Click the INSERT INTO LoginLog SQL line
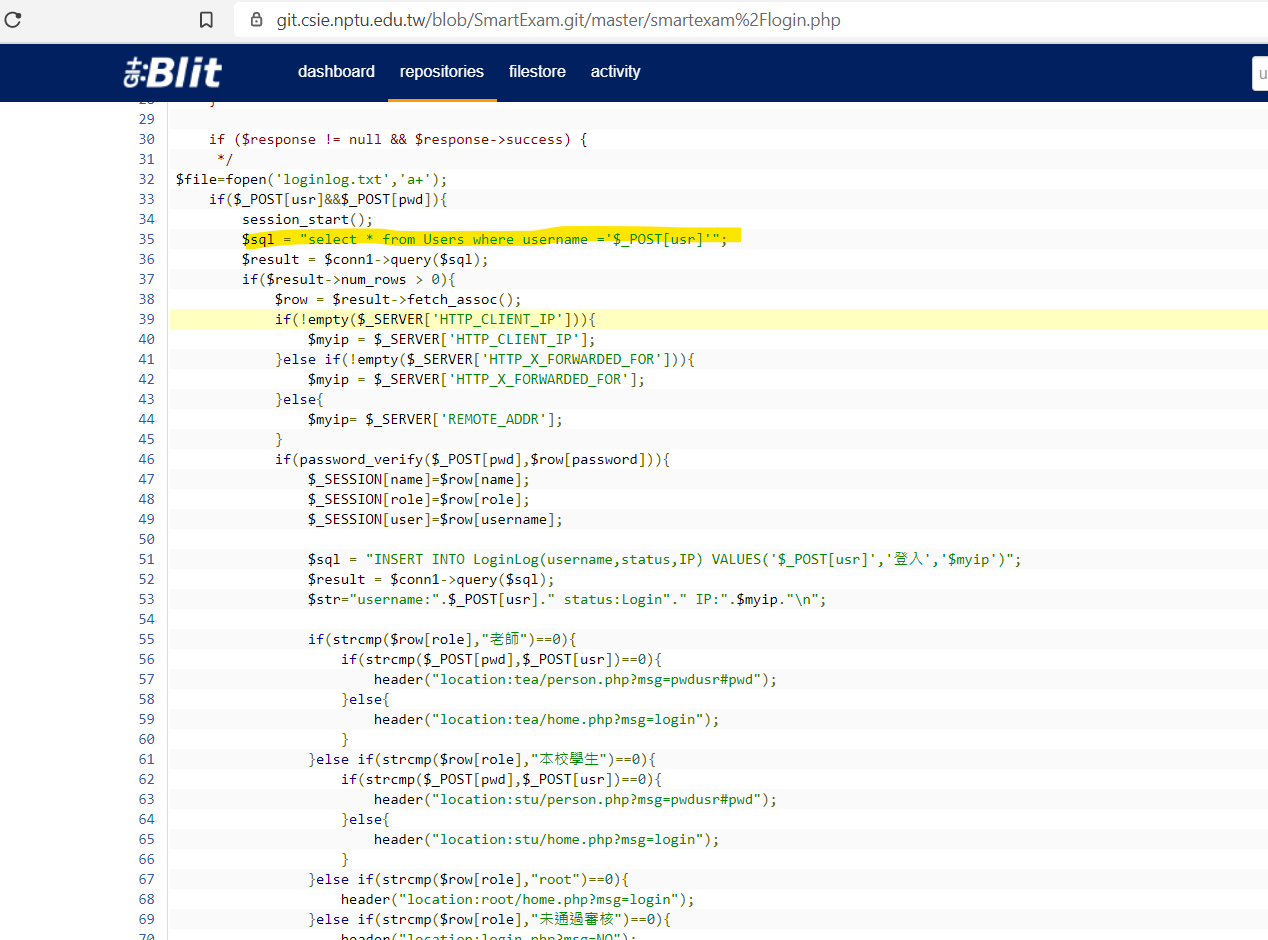This screenshot has width=1268, height=940. click(665, 559)
